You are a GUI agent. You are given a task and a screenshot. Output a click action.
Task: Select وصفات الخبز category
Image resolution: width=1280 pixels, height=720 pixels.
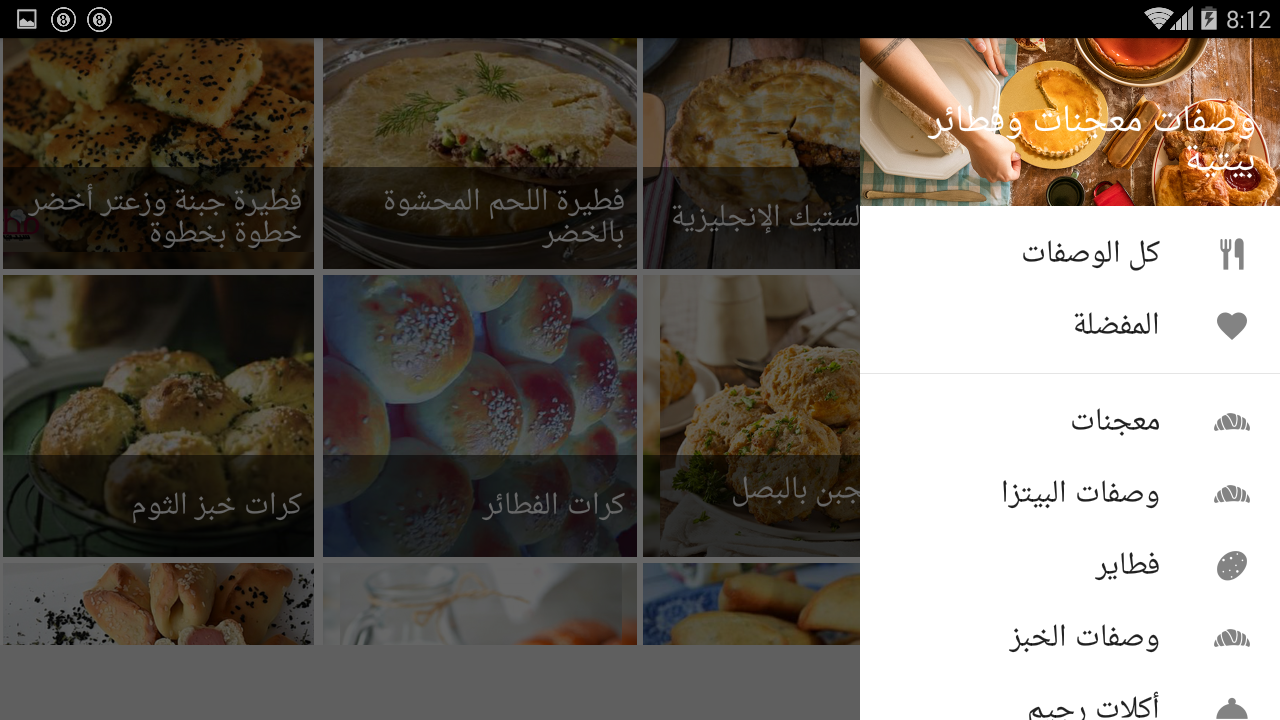click(x=1070, y=638)
